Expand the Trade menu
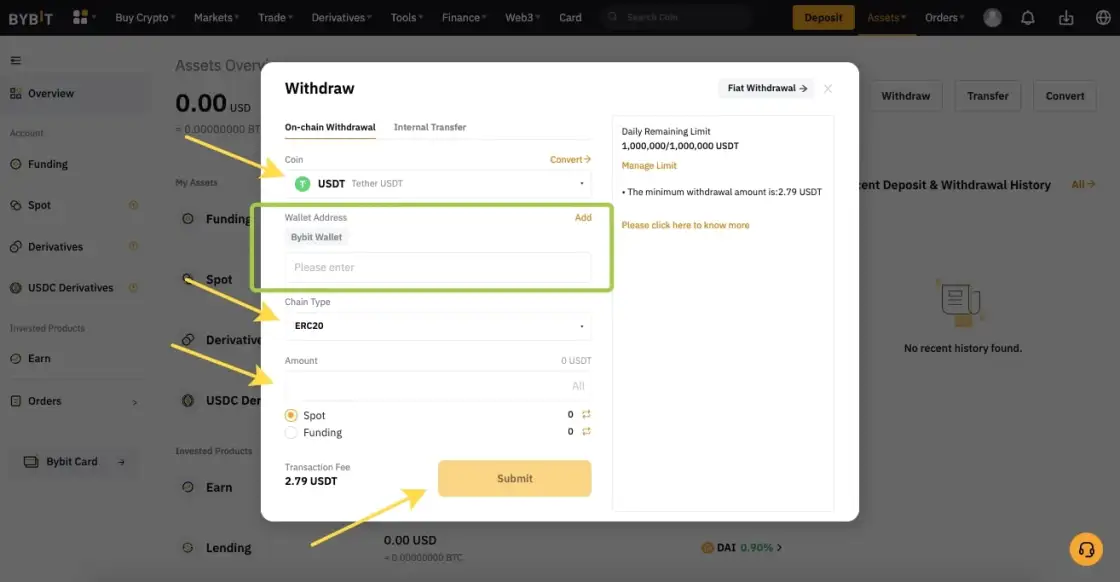Viewport: 1120px width, 582px height. (x=275, y=17)
